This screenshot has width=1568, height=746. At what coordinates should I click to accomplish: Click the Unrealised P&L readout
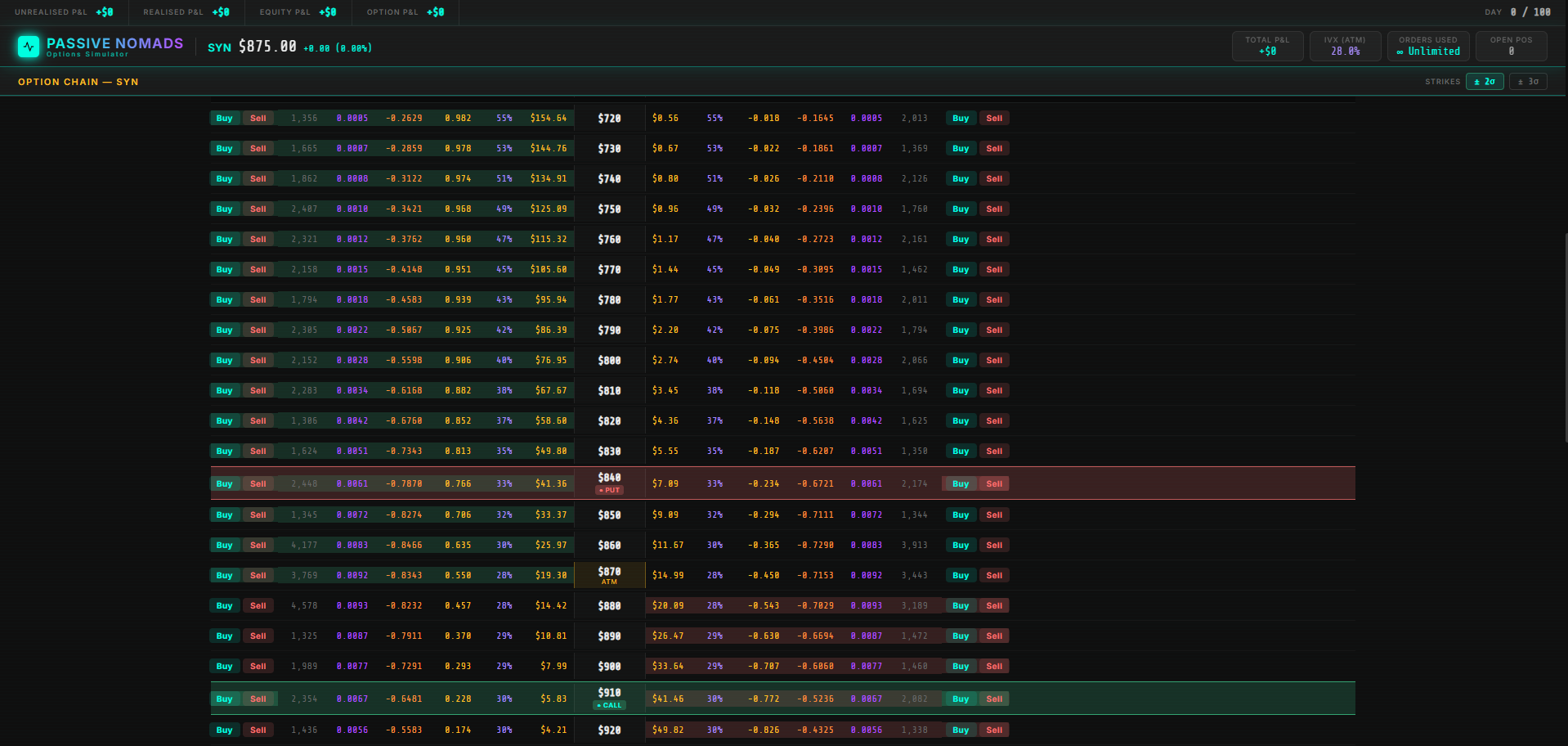[x=64, y=12]
